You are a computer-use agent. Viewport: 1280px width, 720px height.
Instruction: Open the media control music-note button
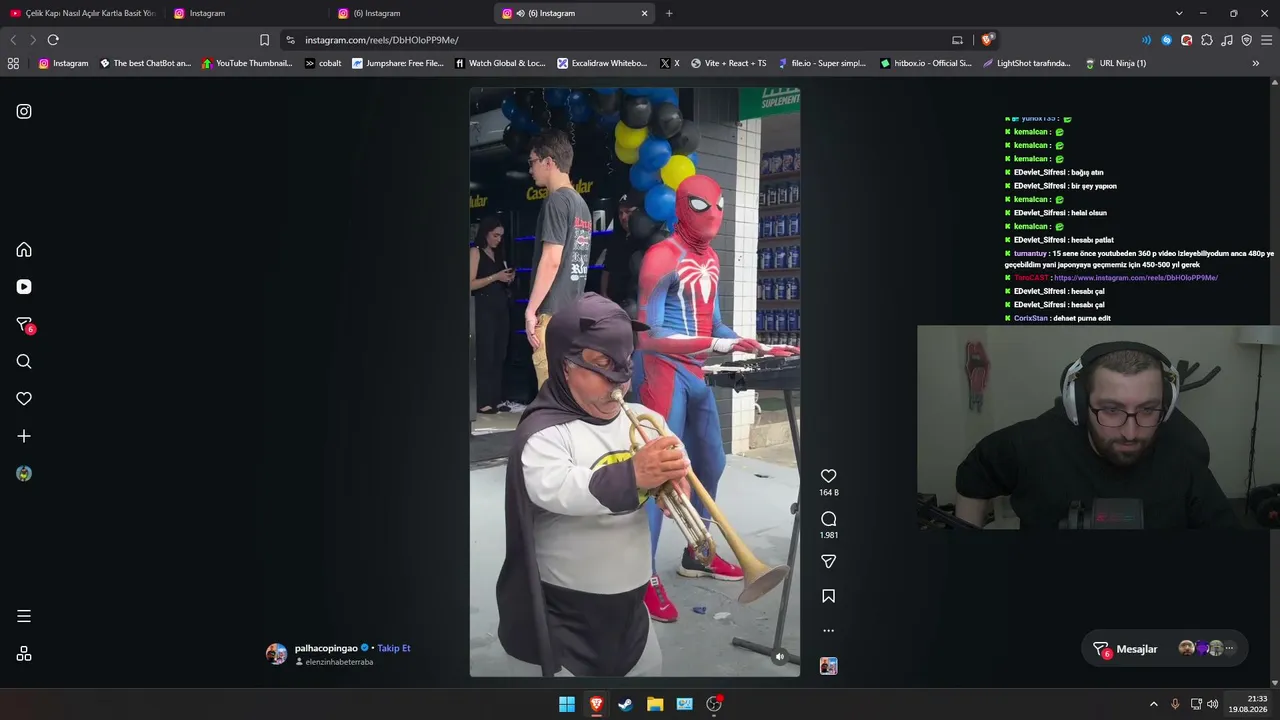1226,40
